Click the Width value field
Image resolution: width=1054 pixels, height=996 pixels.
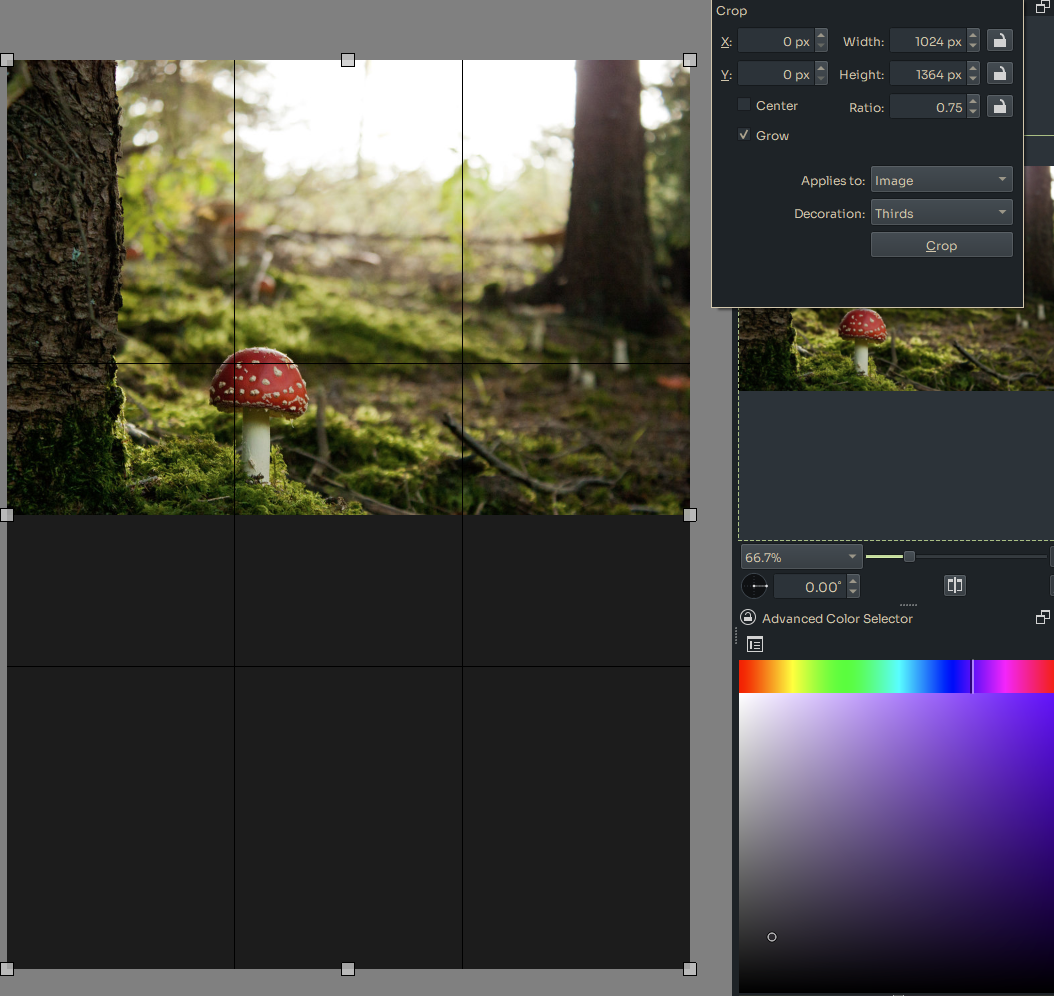pyautogui.click(x=928, y=41)
